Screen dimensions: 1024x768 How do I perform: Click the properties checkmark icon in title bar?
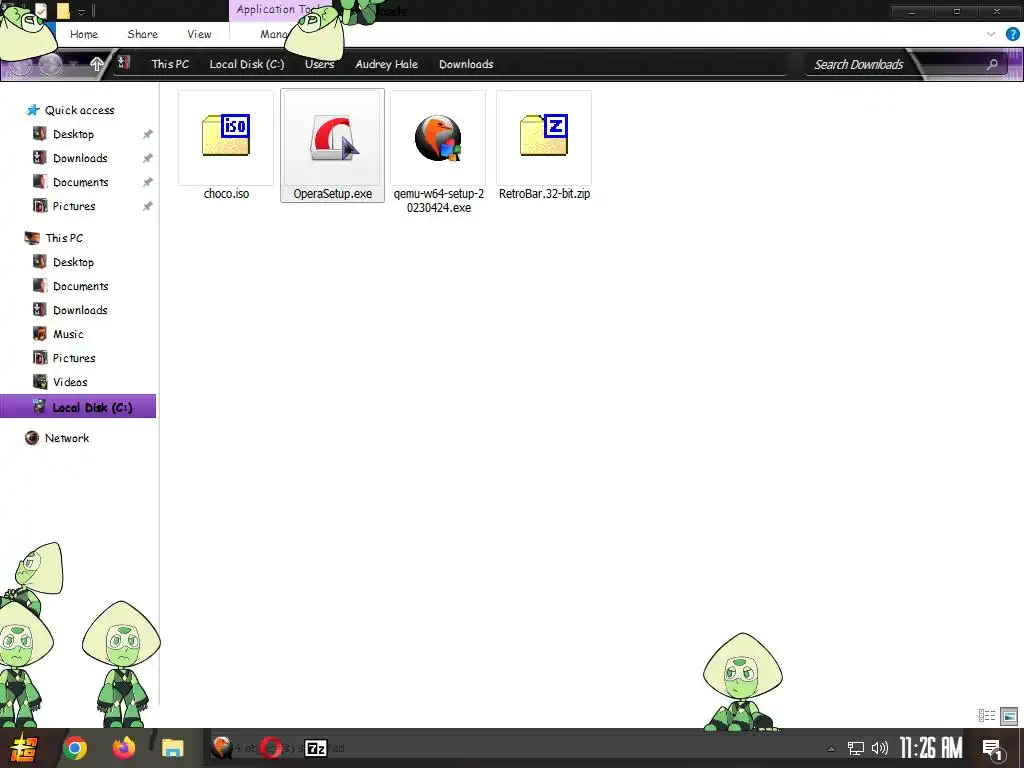40,10
